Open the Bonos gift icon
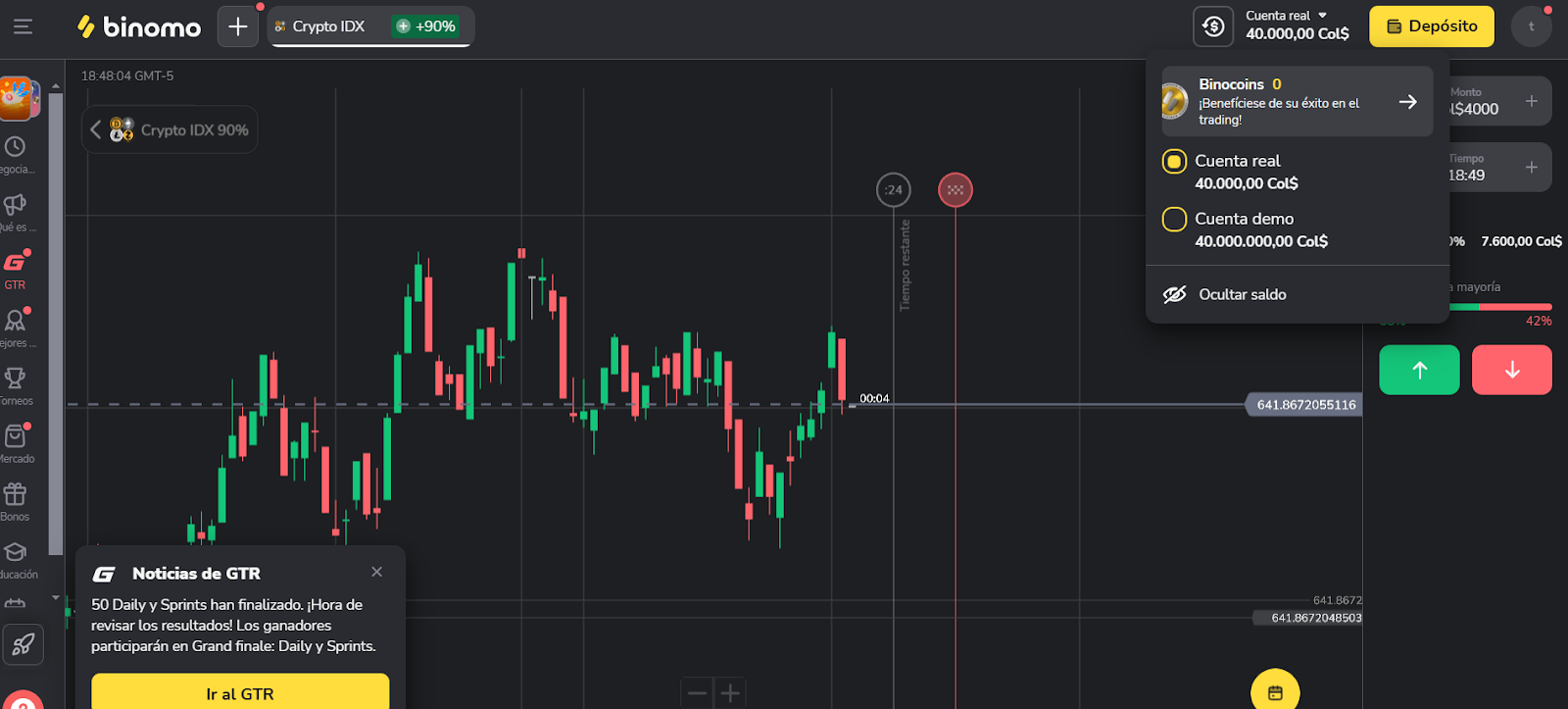Image resolution: width=1568 pixels, height=709 pixels. tap(15, 500)
